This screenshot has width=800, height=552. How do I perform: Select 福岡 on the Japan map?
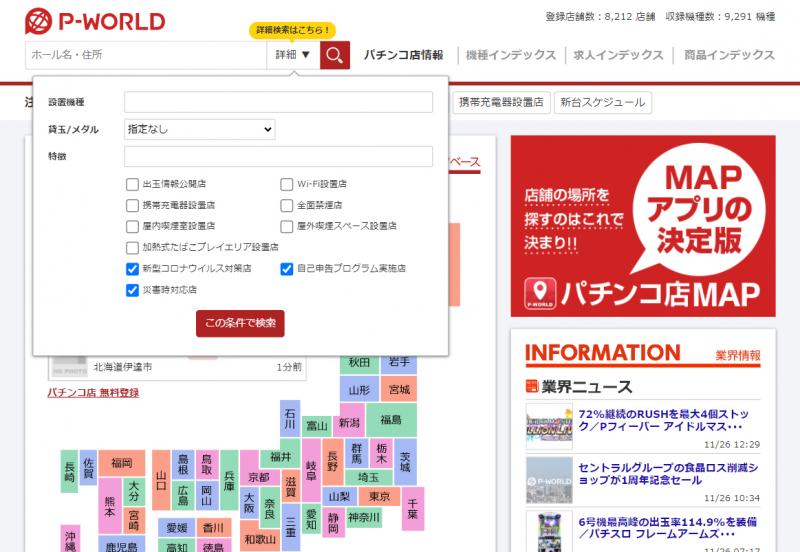tap(121, 462)
